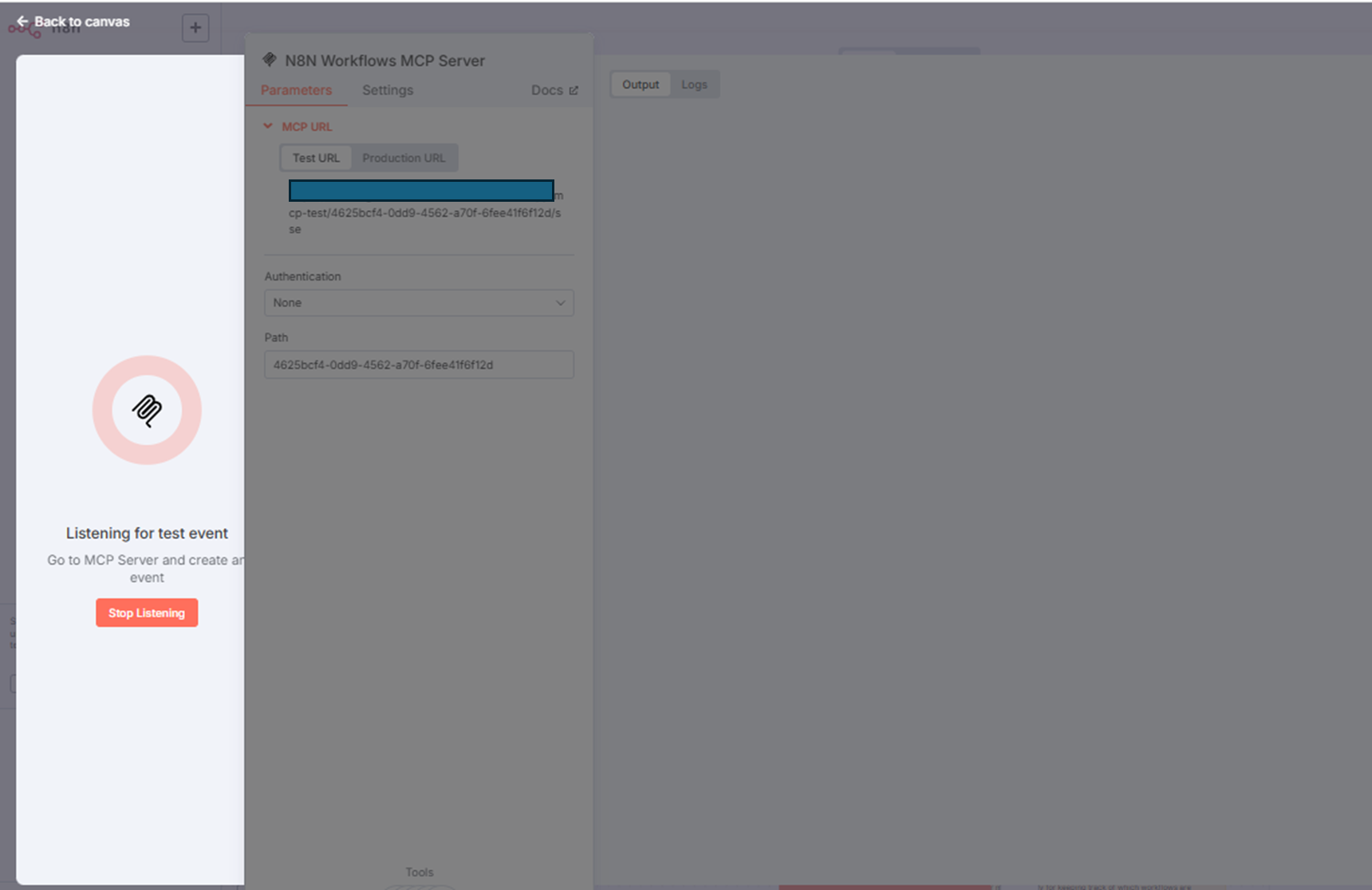The height and width of the screenshot is (890, 1372).
Task: Click the plus button in top bar
Action: click(195, 28)
